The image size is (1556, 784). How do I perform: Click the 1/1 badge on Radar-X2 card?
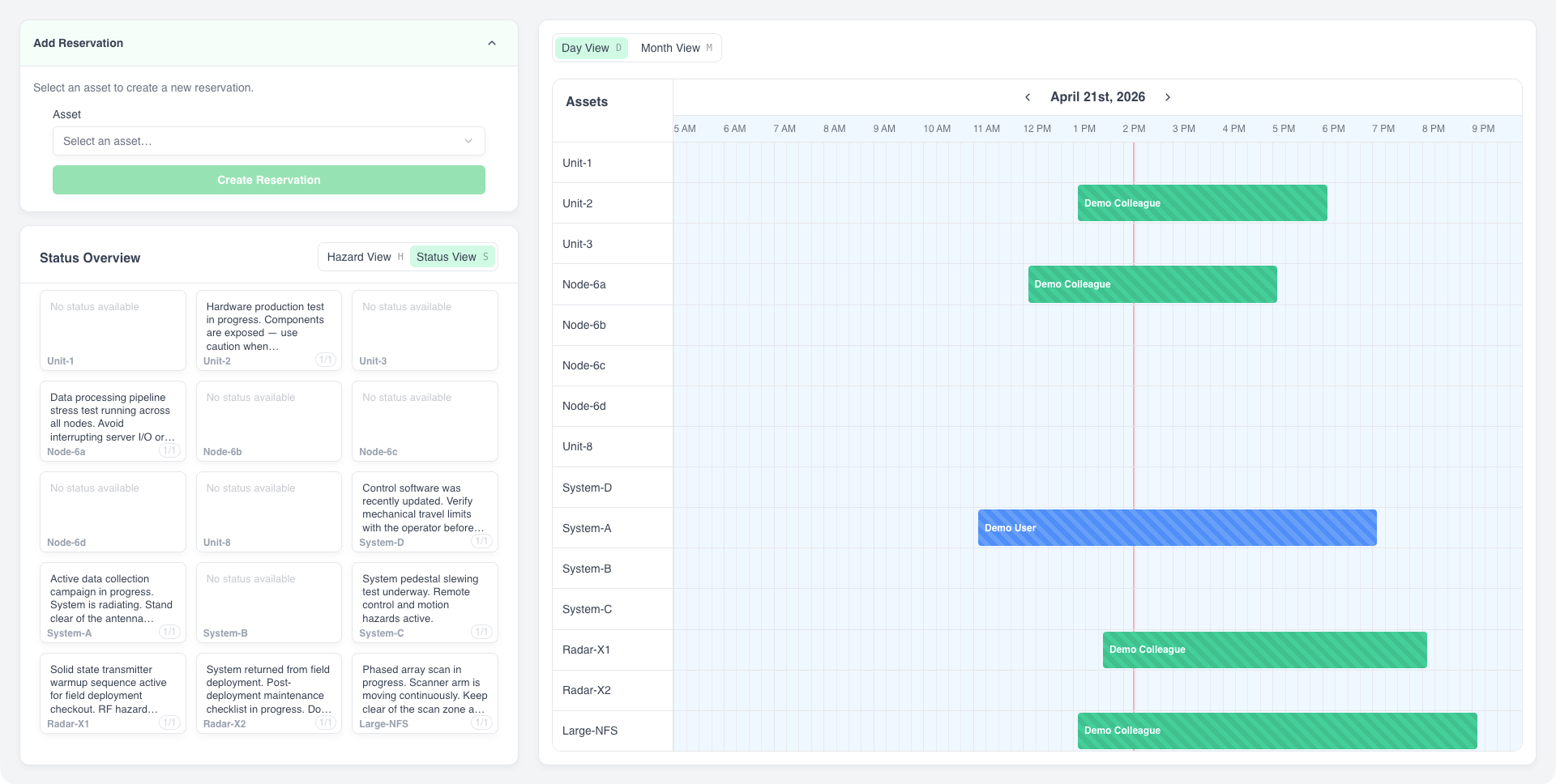(326, 722)
